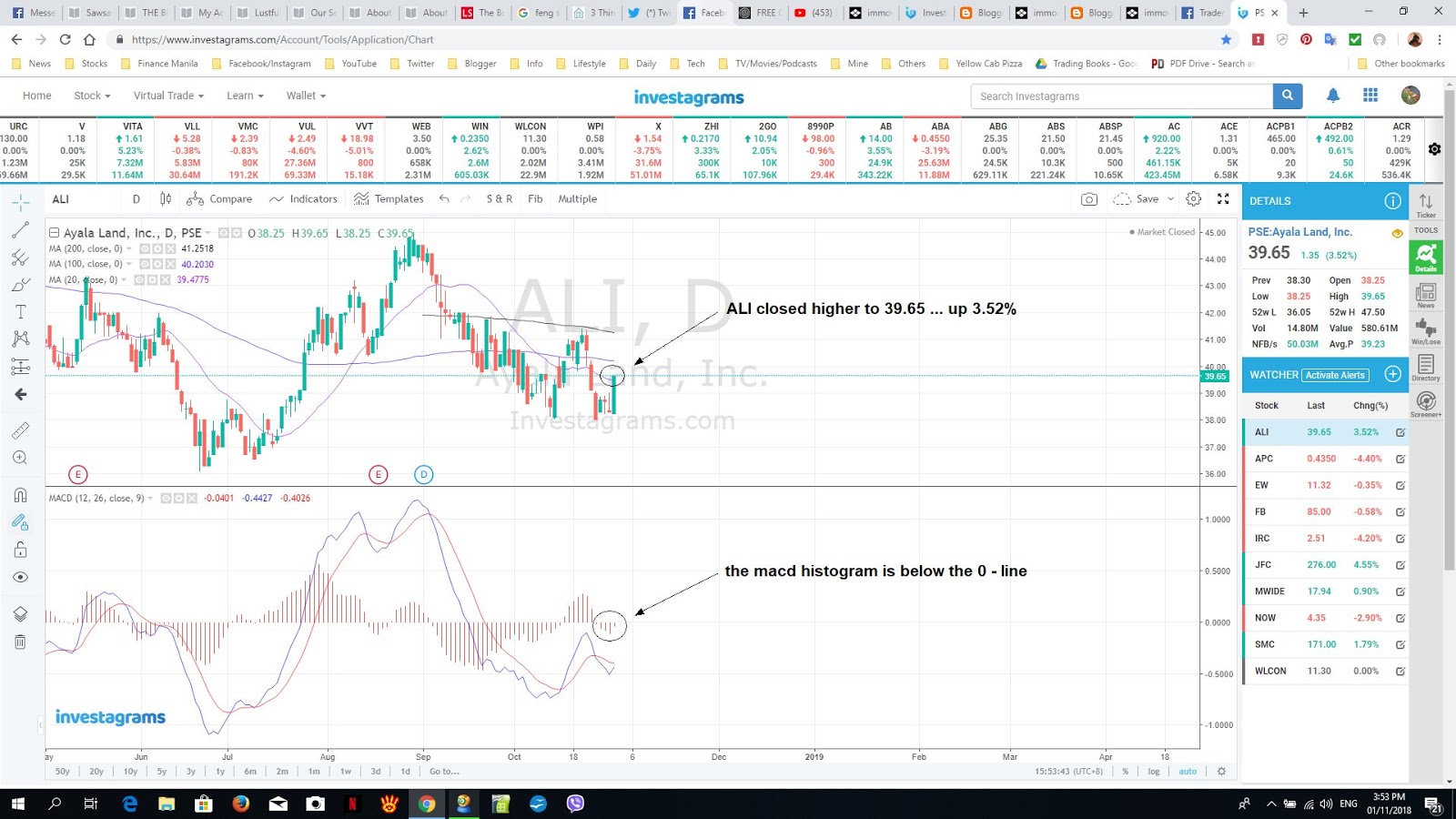The height and width of the screenshot is (819, 1456).
Task: Open the MACD (12, 26, close, 9) dropdown arrow
Action: click(150, 498)
